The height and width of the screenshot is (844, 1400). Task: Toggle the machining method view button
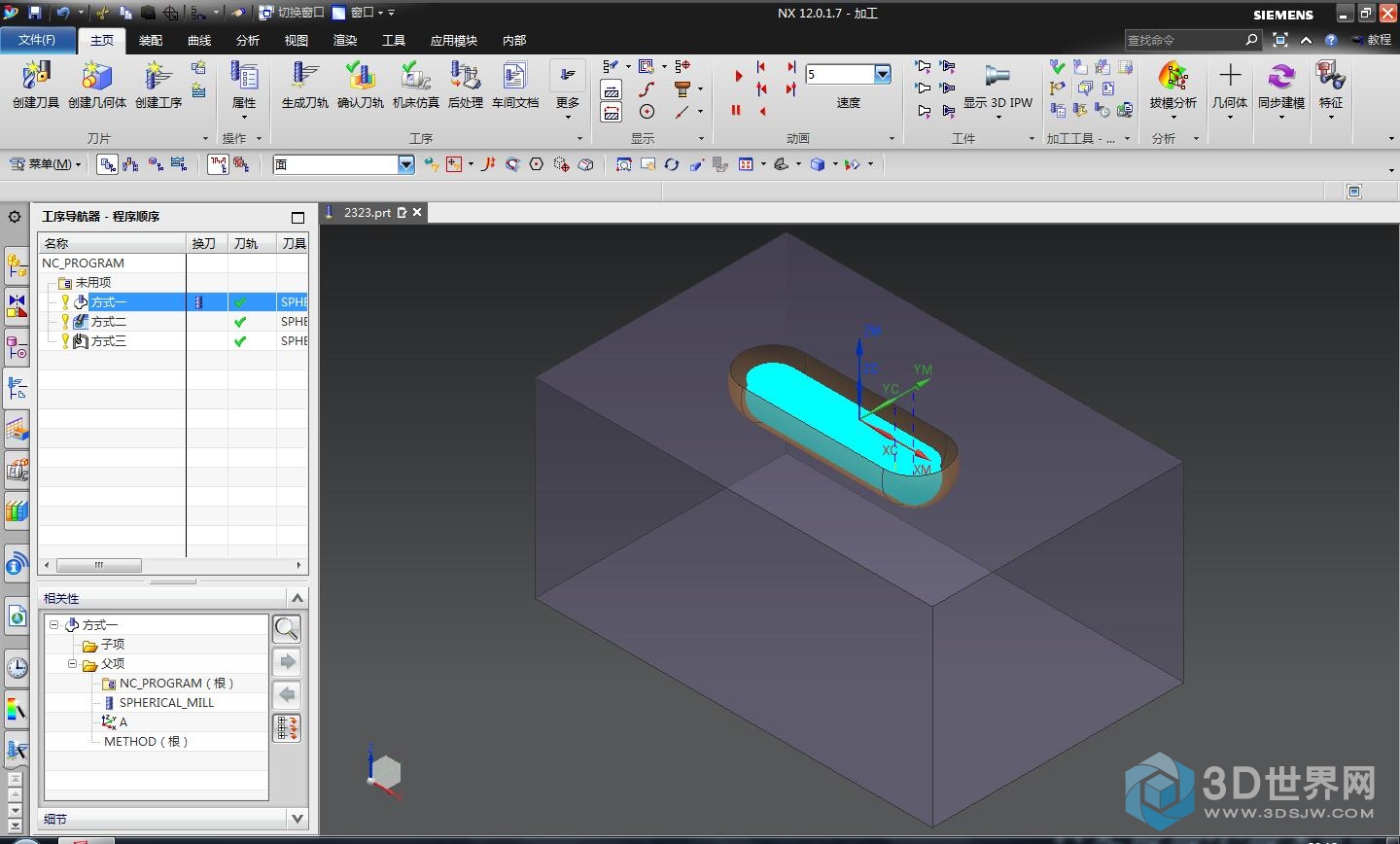coord(179,164)
